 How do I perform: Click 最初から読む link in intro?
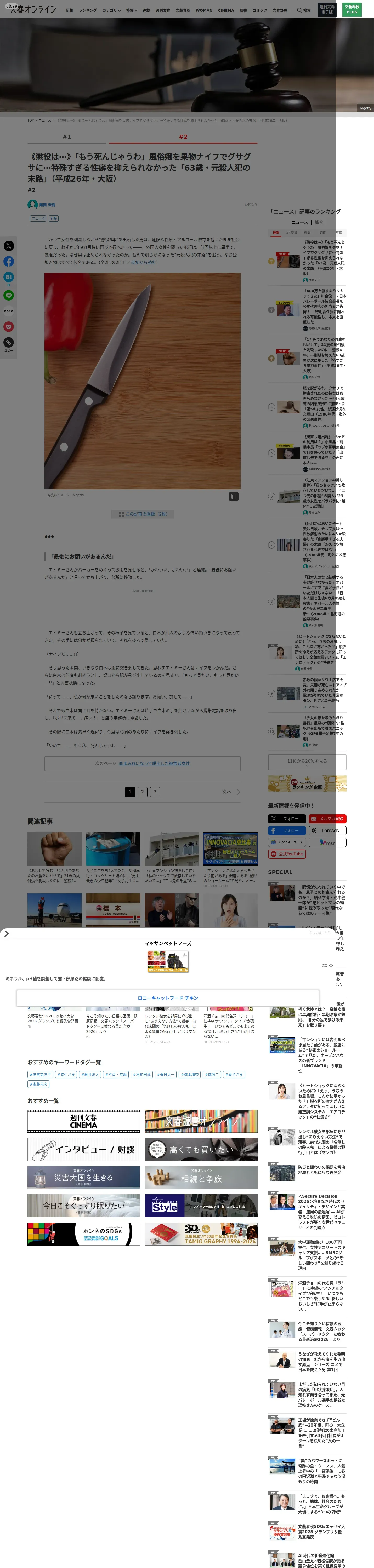[144, 262]
